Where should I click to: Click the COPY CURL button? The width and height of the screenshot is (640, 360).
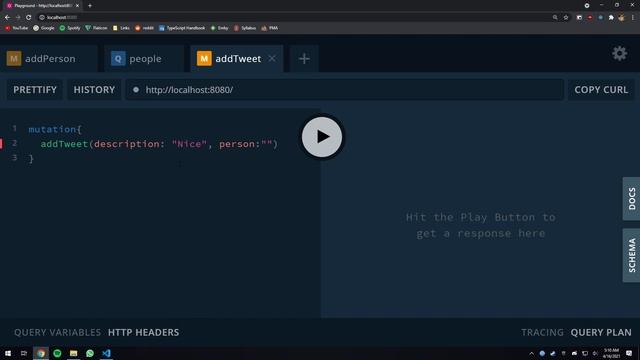pyautogui.click(x=601, y=90)
